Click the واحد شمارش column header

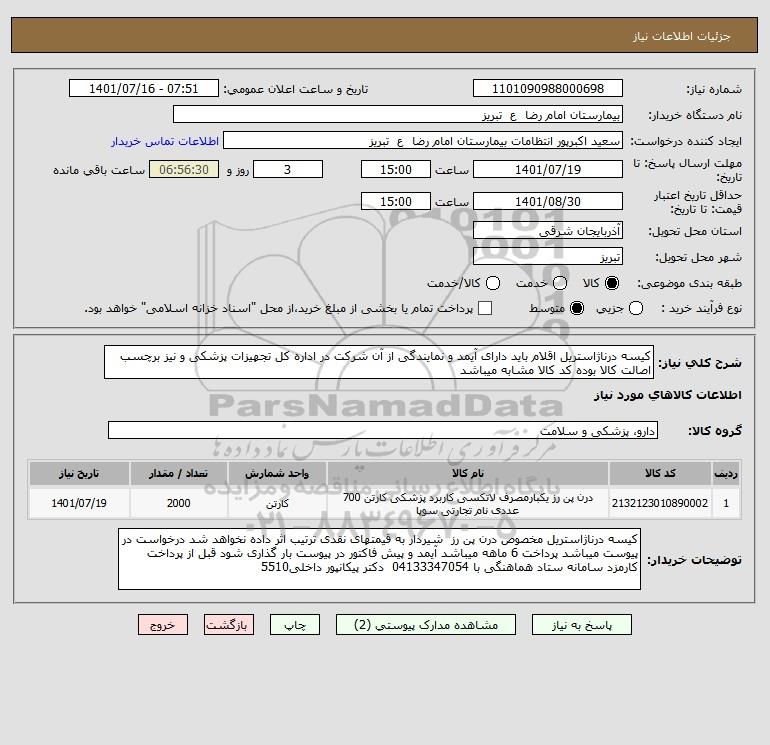tap(277, 473)
